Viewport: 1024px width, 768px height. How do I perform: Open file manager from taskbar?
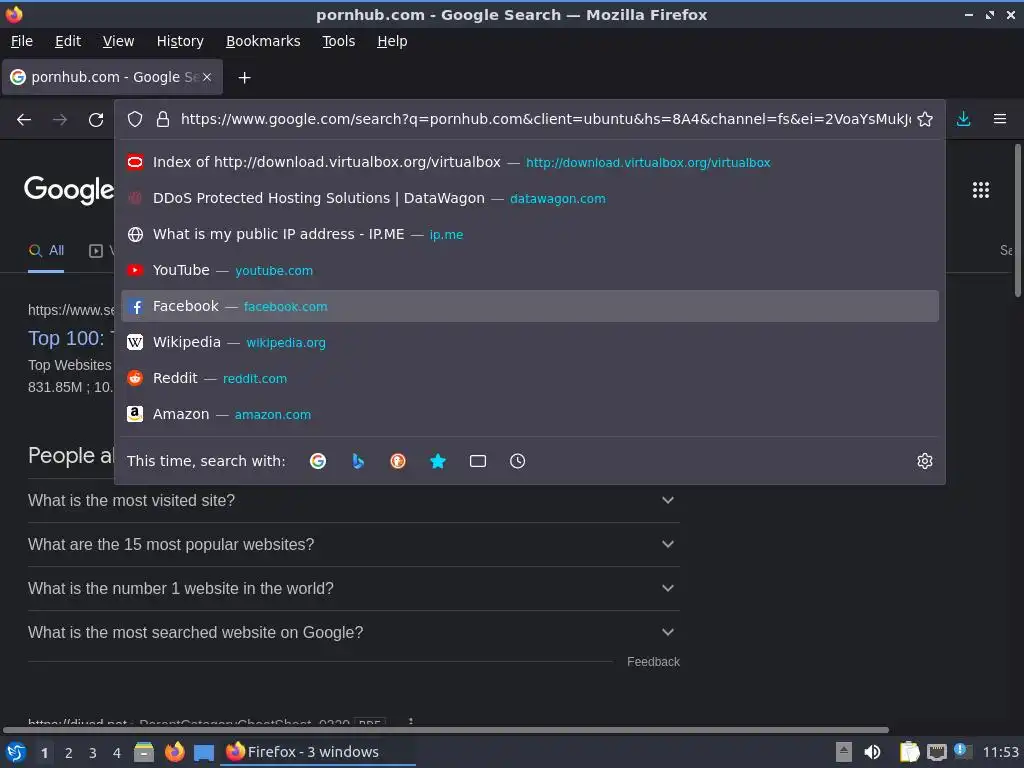(x=144, y=752)
